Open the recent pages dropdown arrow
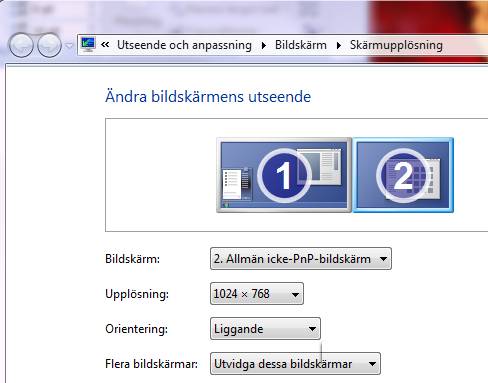Screen dimensions: 488x383 [69, 45]
